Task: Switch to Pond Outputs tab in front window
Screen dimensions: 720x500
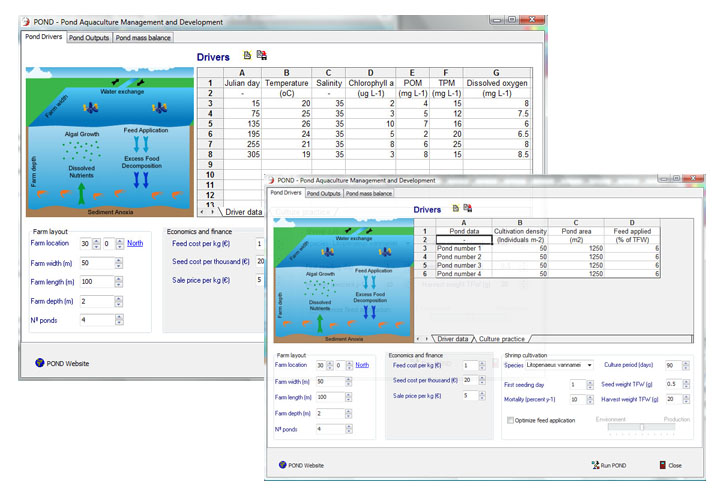Action: [323, 194]
